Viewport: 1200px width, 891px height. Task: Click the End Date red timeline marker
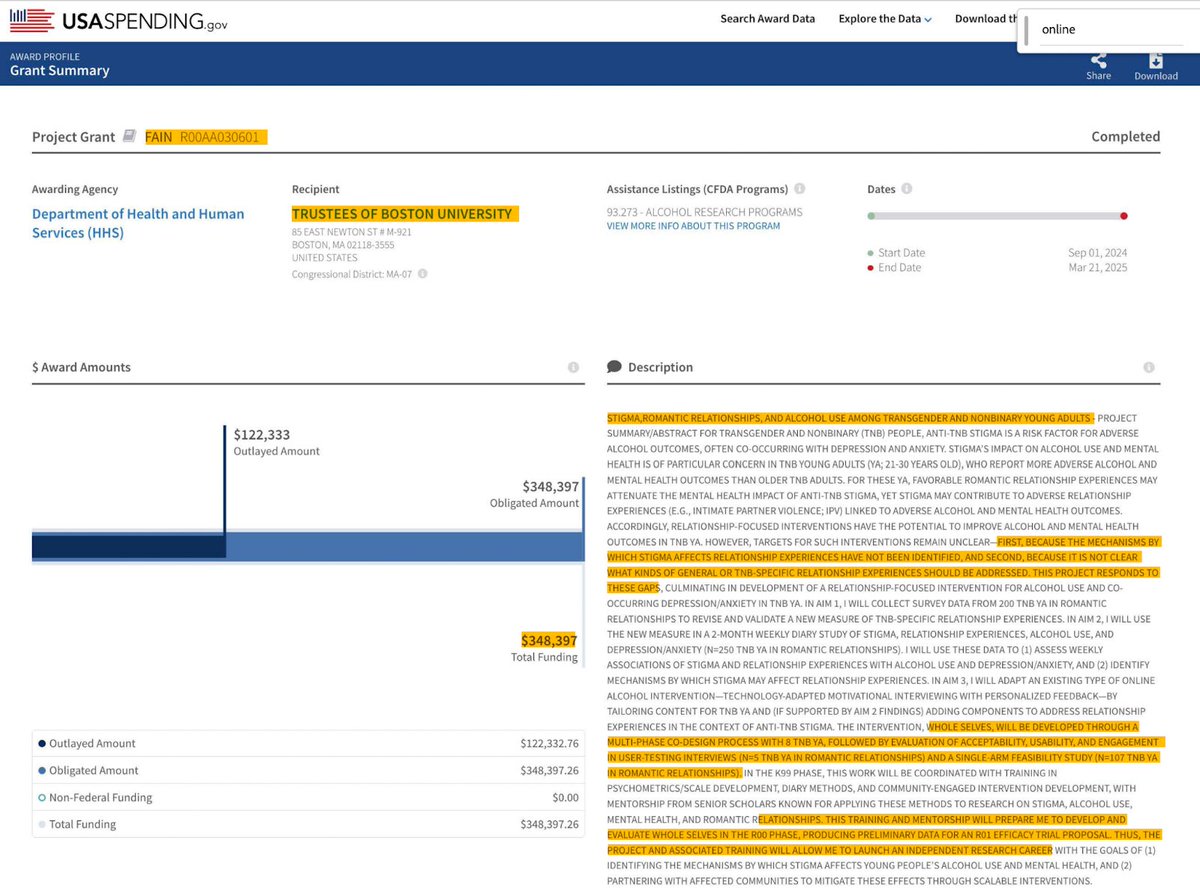[x=1124, y=216]
